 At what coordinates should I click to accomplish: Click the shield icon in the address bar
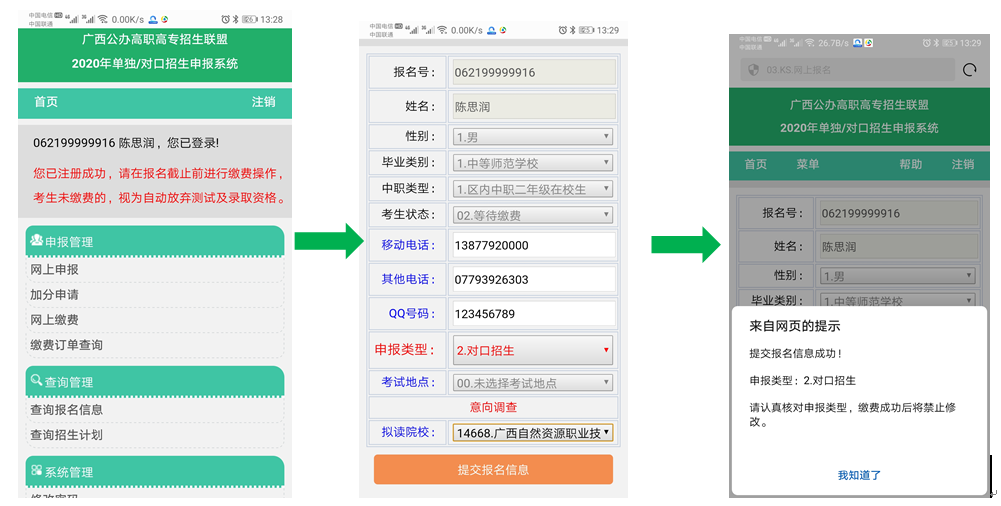[x=753, y=70]
